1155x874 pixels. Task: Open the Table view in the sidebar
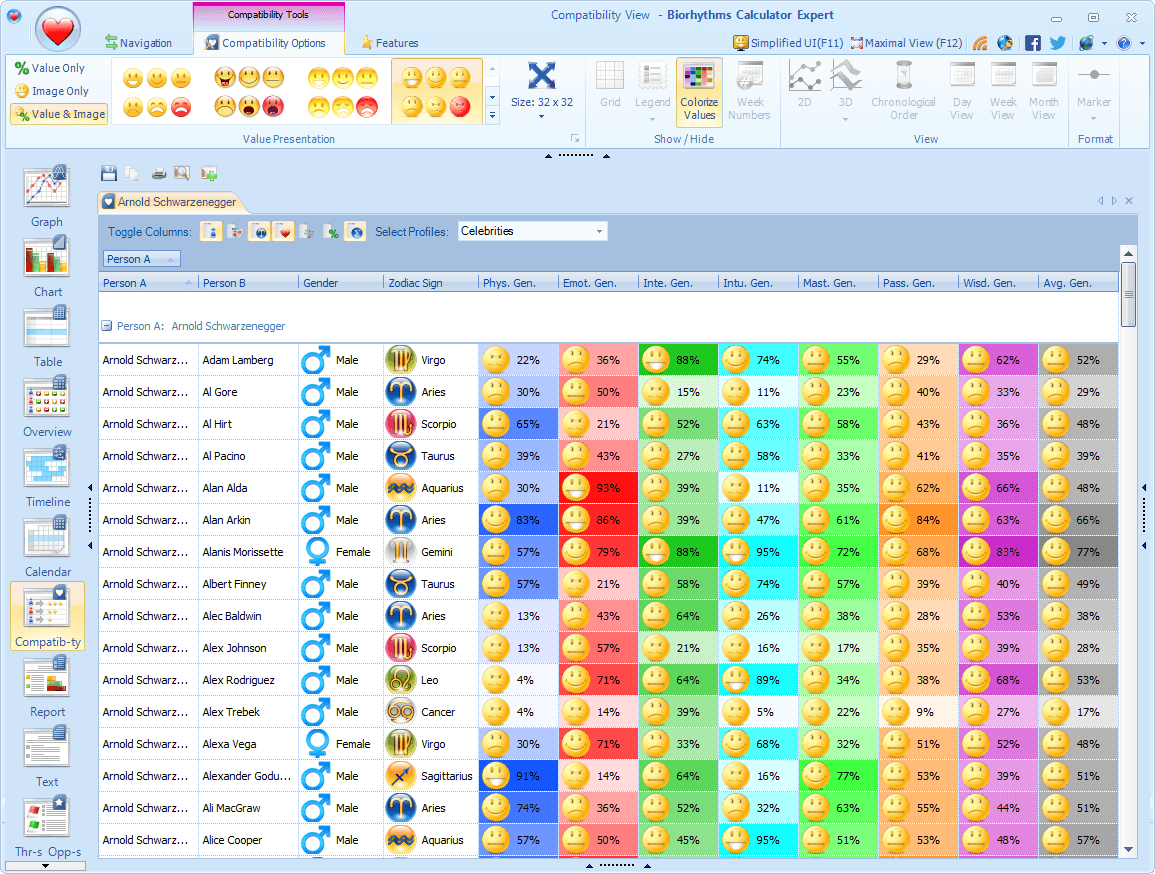coord(47,336)
